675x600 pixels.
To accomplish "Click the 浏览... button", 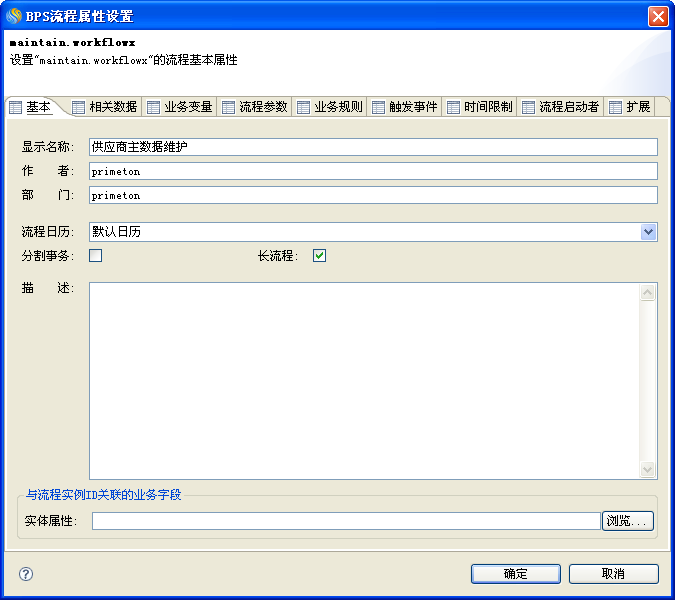I will [x=628, y=521].
